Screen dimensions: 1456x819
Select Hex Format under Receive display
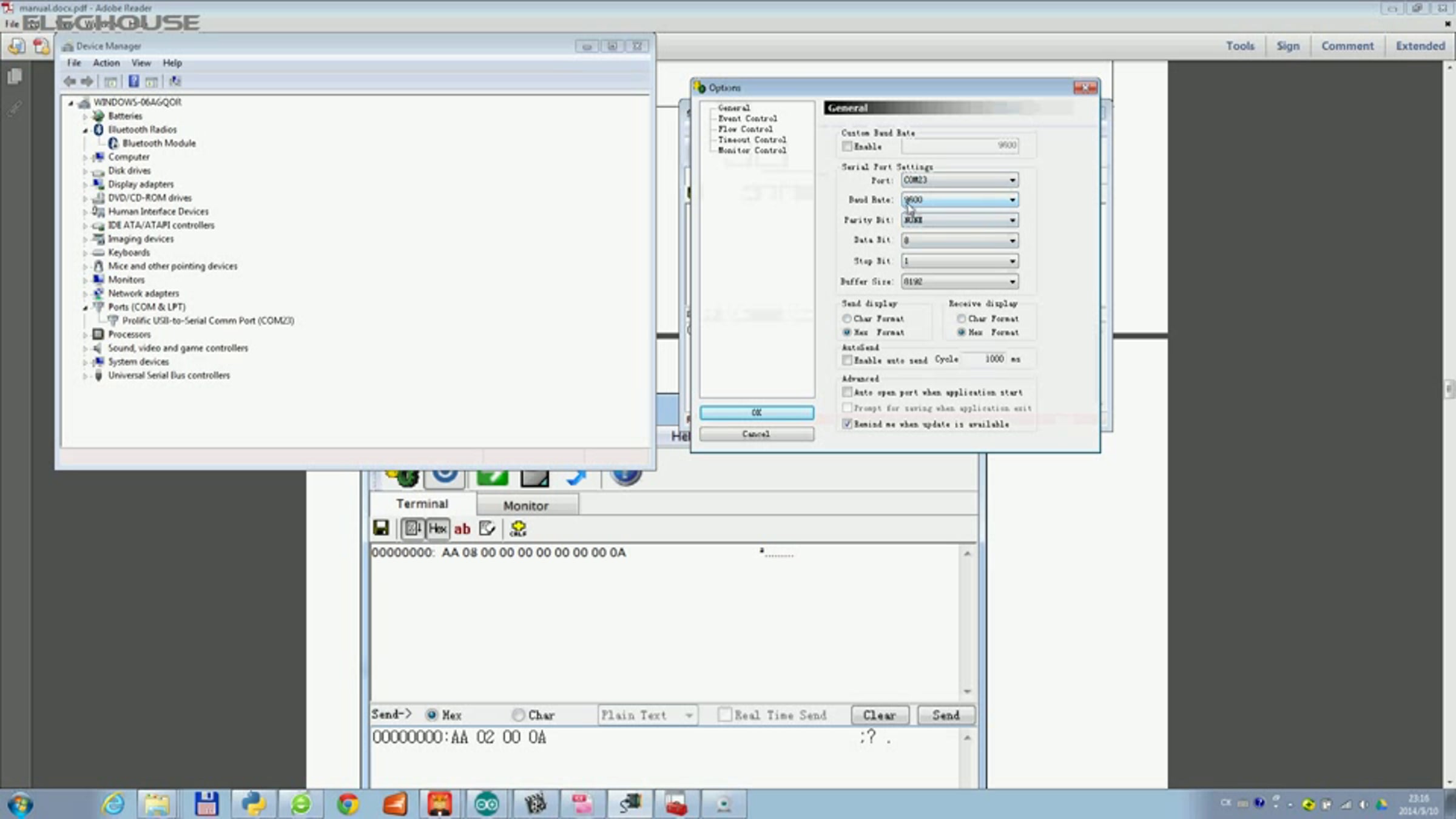961,332
